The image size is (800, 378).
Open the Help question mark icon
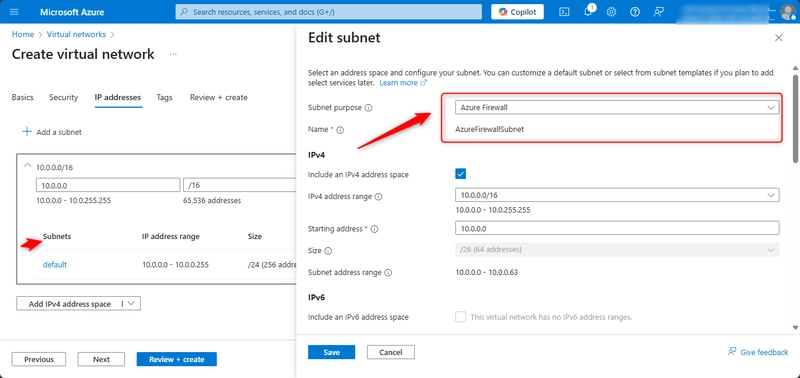[x=635, y=12]
